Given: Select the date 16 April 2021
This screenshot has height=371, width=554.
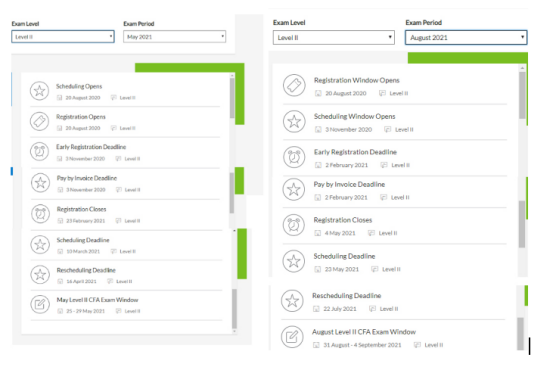Looking at the screenshot, I should click(81, 282).
